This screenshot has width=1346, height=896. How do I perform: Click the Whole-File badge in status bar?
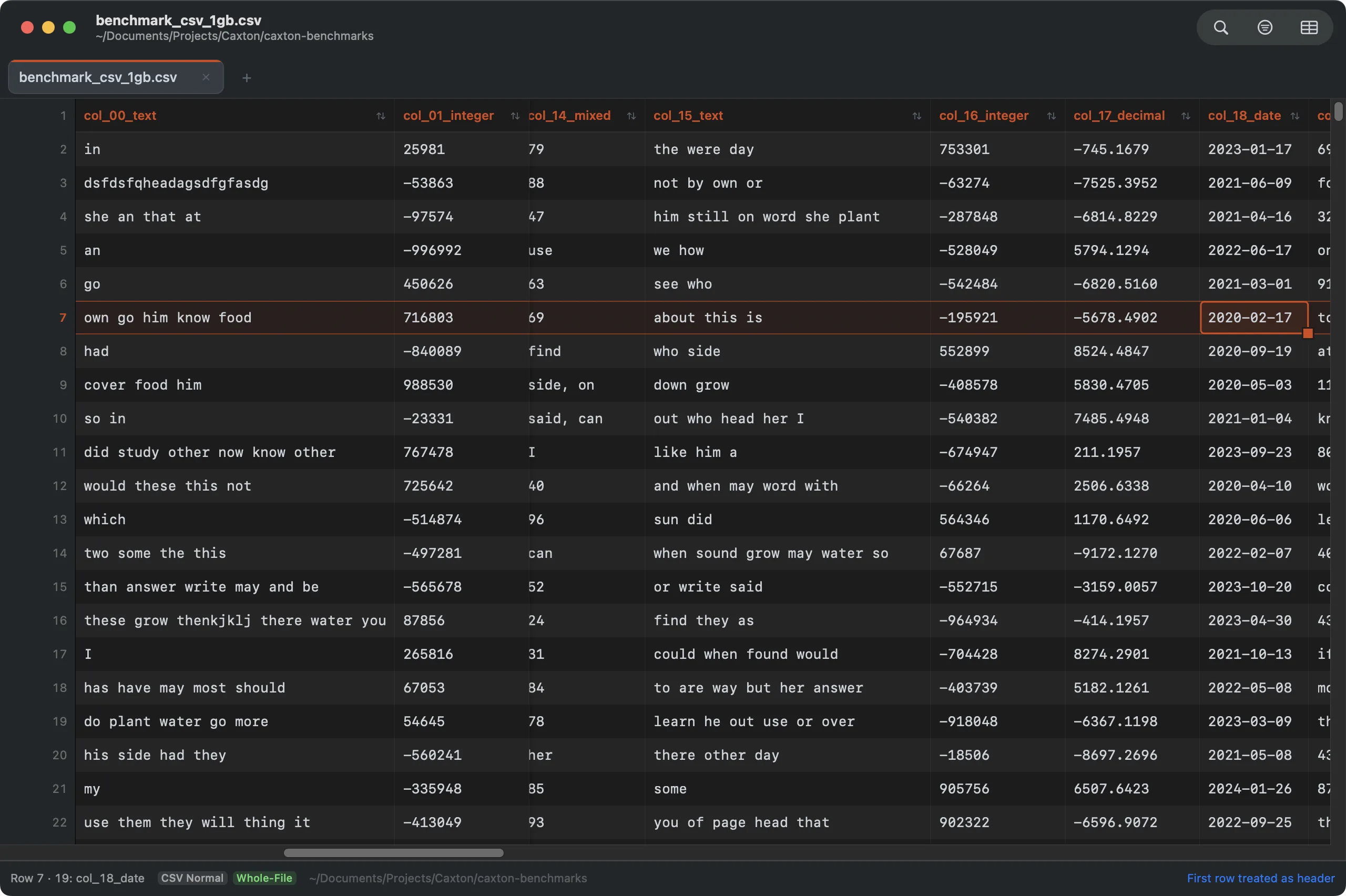[264, 878]
